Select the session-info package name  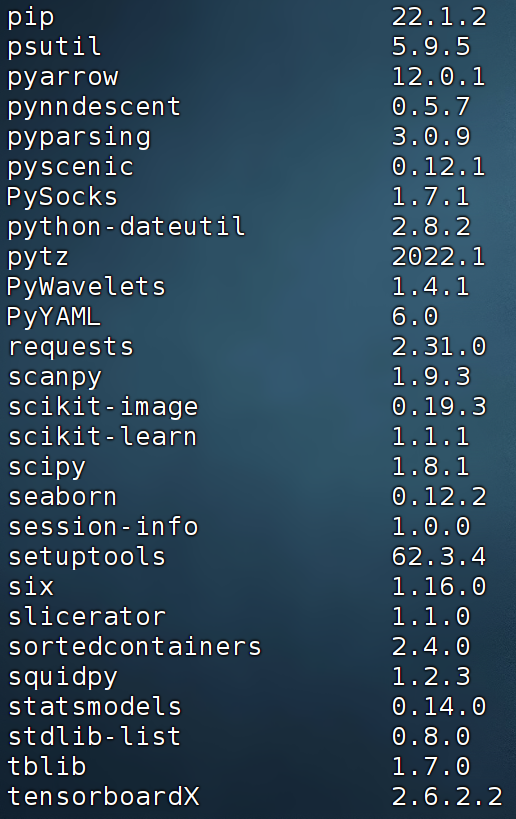tap(103, 526)
